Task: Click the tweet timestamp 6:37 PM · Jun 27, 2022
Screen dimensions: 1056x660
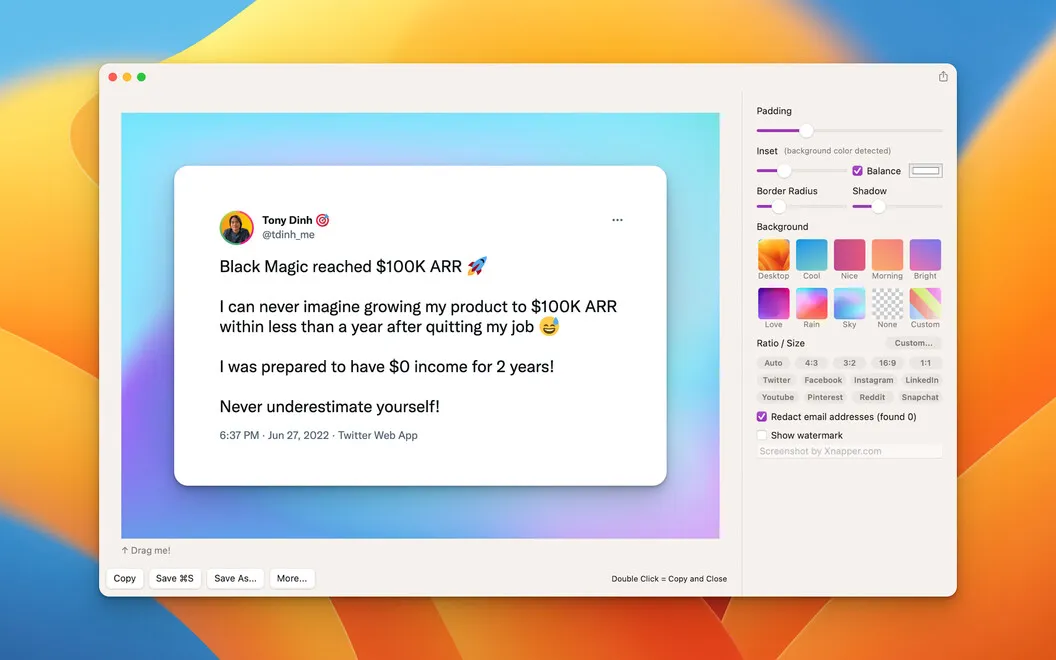Action: click(274, 435)
